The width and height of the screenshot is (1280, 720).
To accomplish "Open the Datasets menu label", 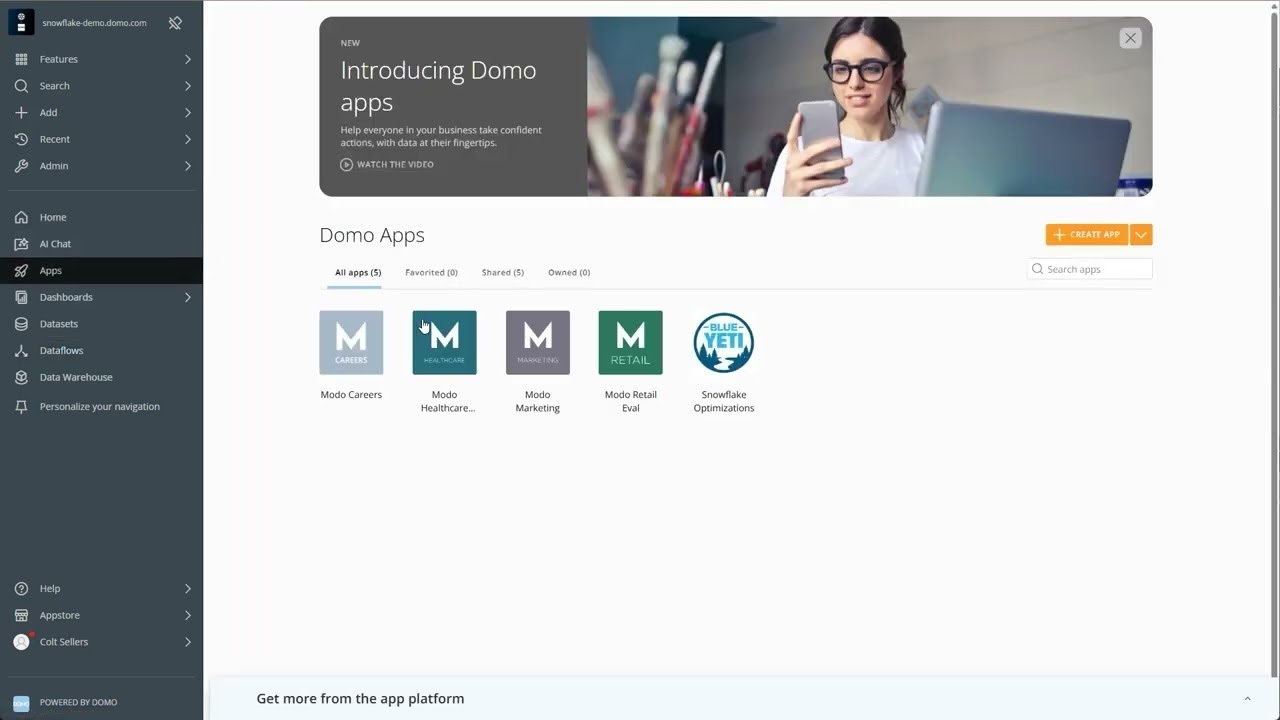I will 59,324.
